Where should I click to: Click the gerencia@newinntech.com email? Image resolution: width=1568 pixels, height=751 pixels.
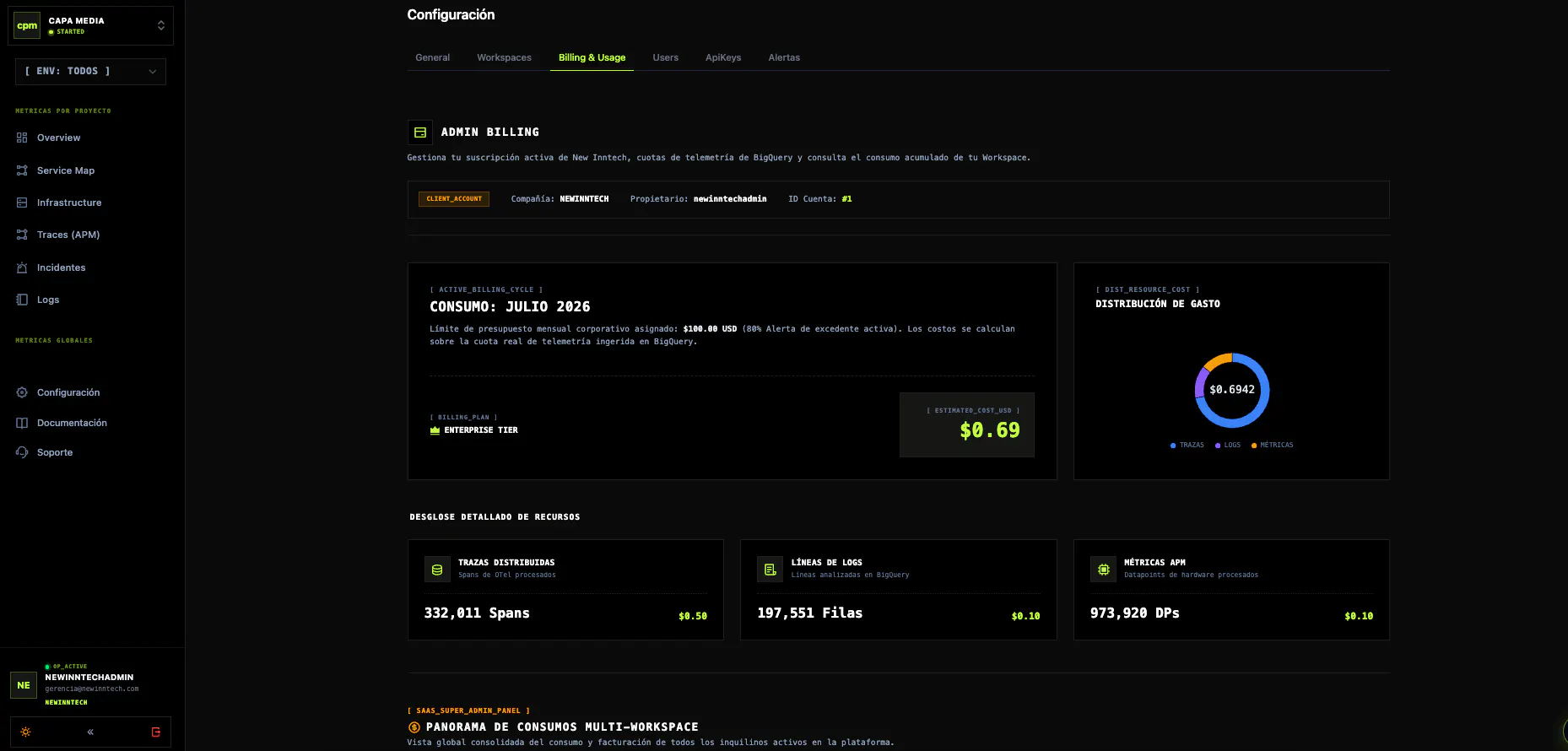(x=92, y=689)
